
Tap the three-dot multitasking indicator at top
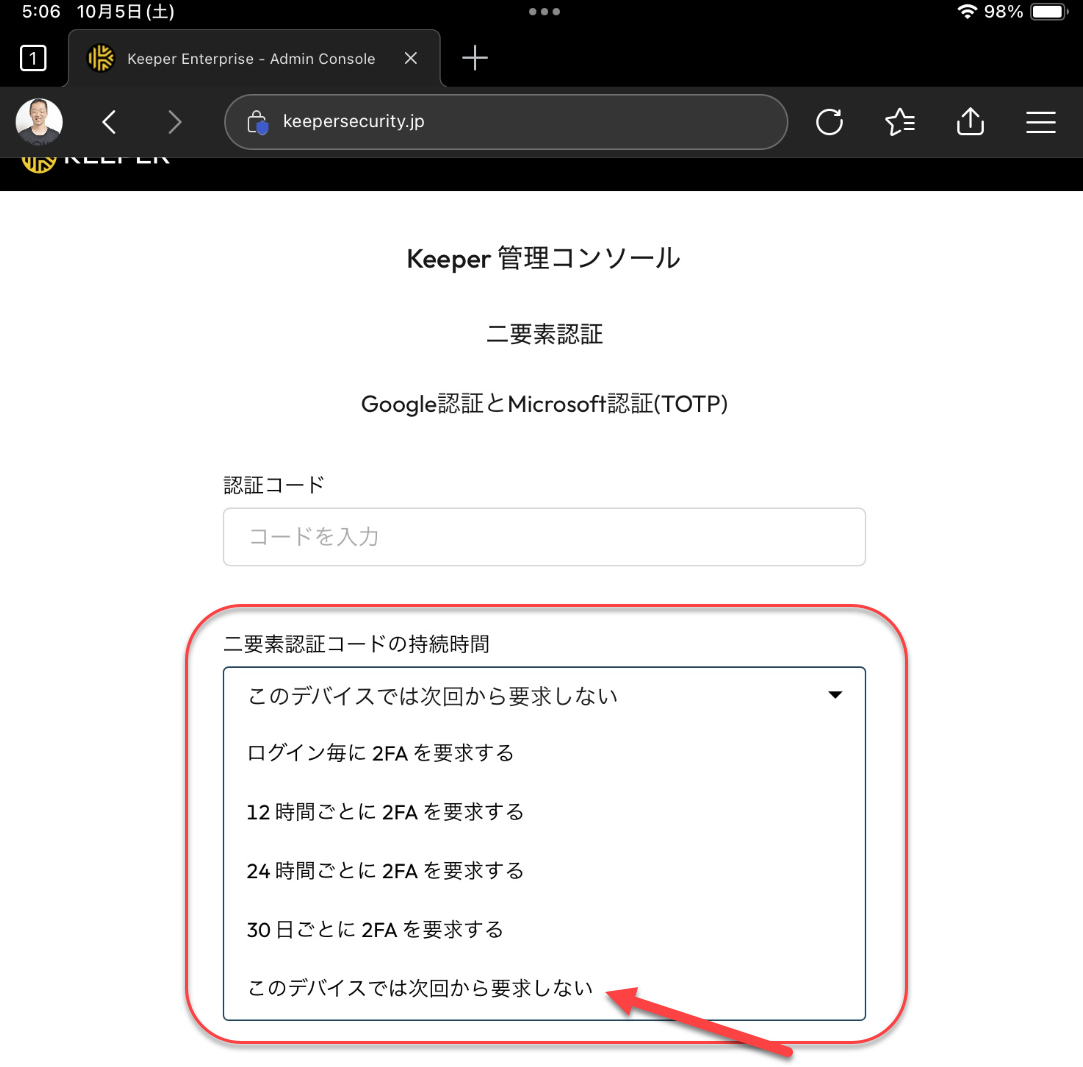(x=544, y=12)
